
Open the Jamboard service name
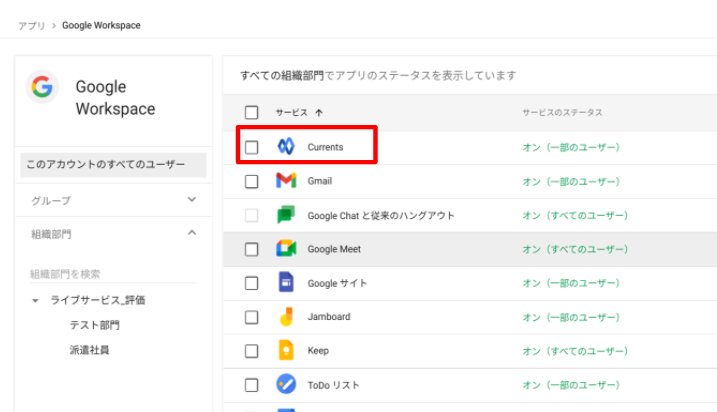(x=329, y=316)
